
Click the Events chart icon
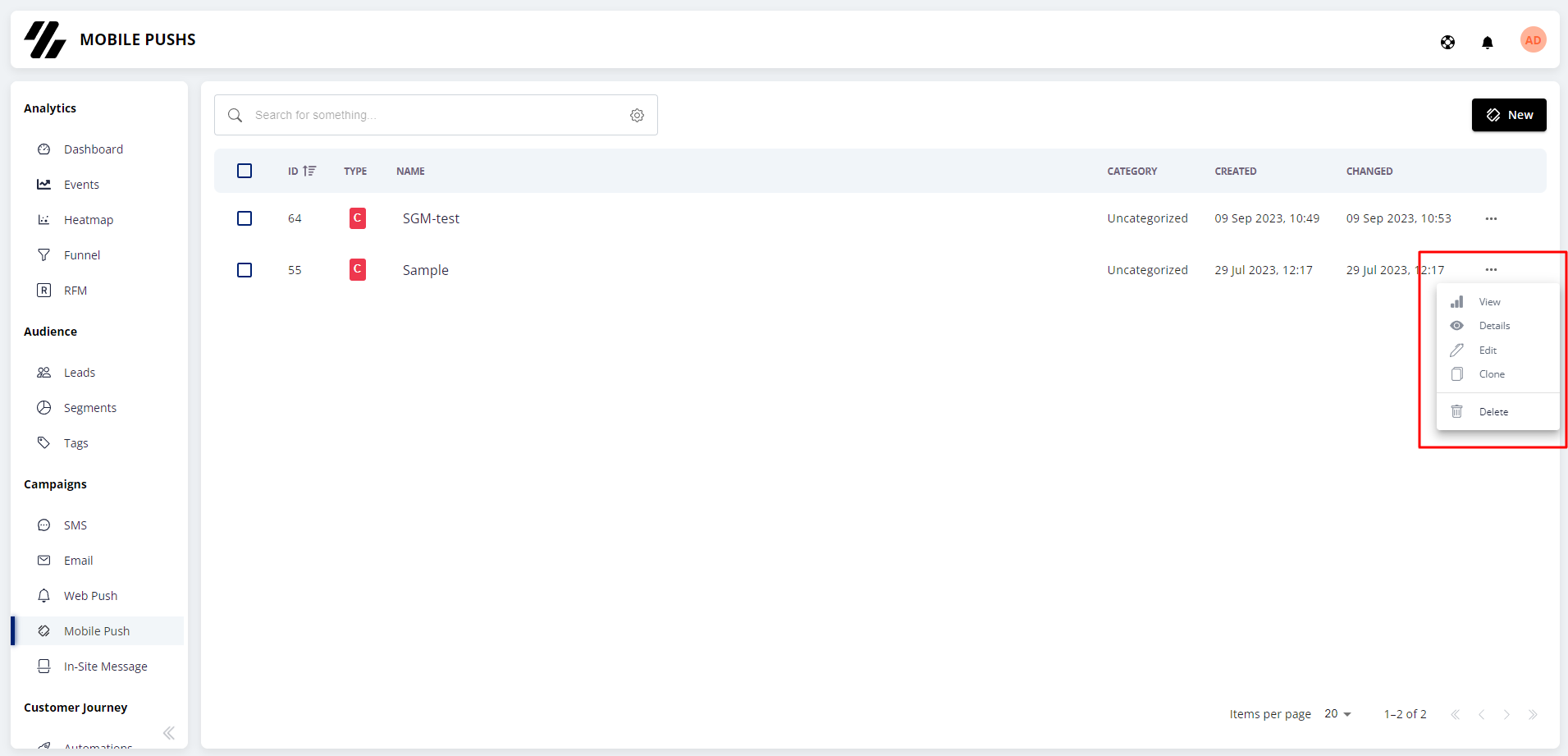[44, 184]
